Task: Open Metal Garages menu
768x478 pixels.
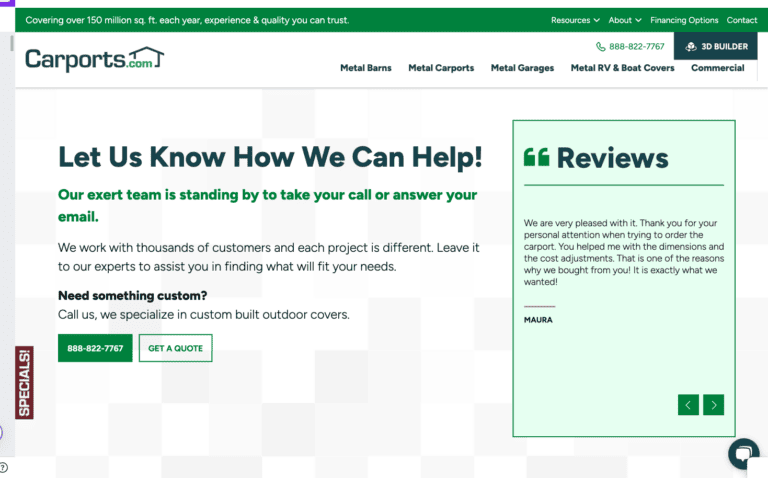Action: tap(522, 68)
